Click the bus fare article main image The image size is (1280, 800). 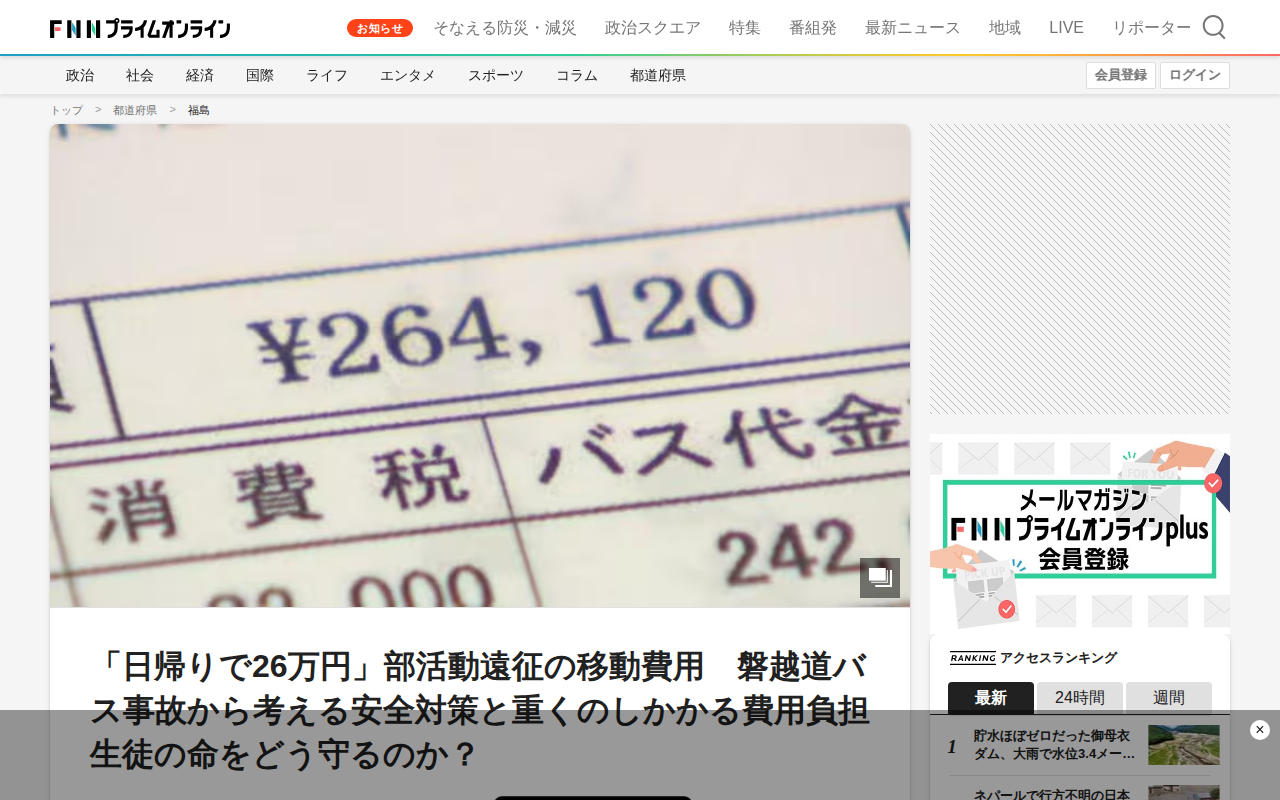(x=480, y=366)
